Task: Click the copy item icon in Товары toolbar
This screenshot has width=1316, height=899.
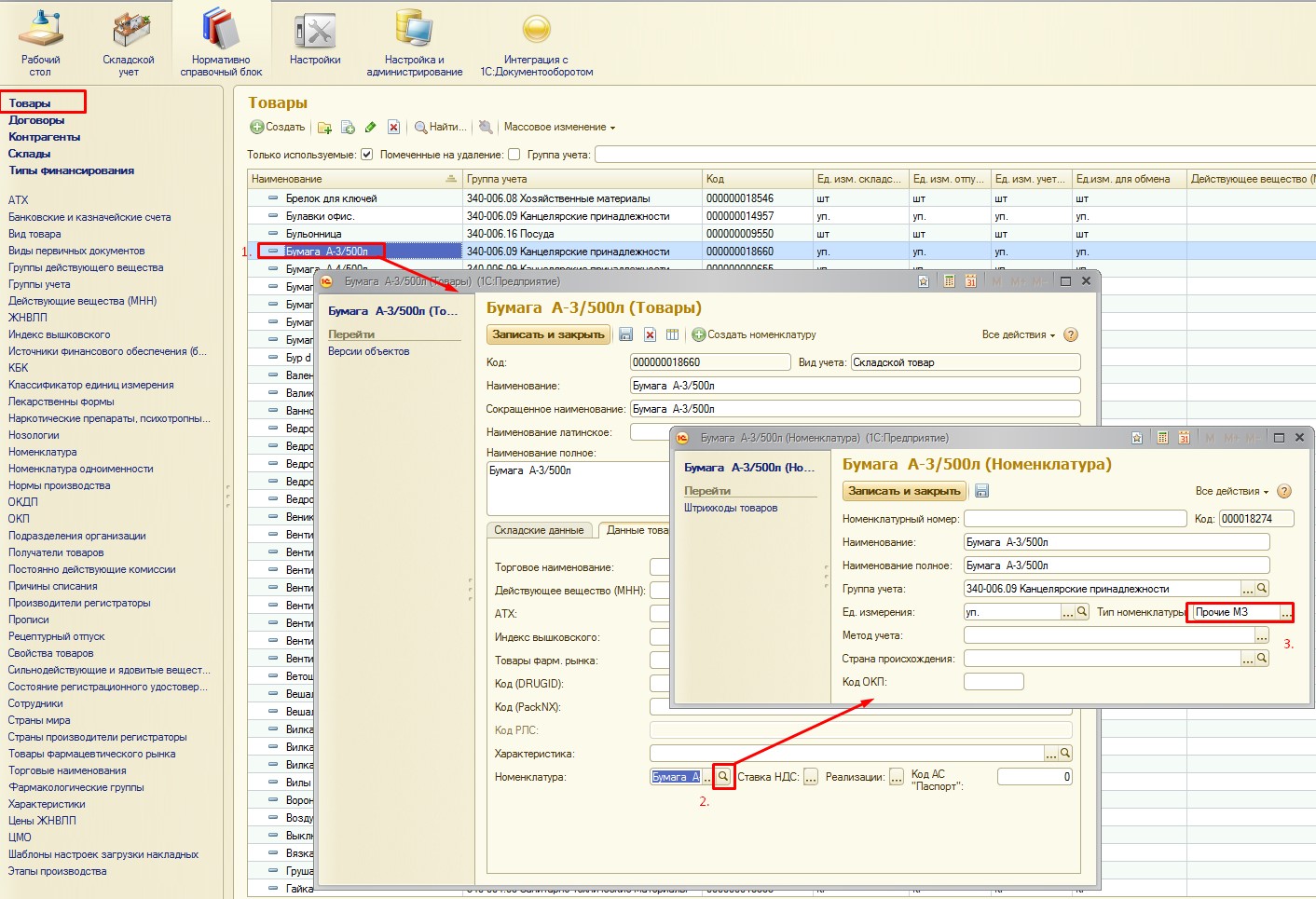Action: pyautogui.click(x=348, y=128)
